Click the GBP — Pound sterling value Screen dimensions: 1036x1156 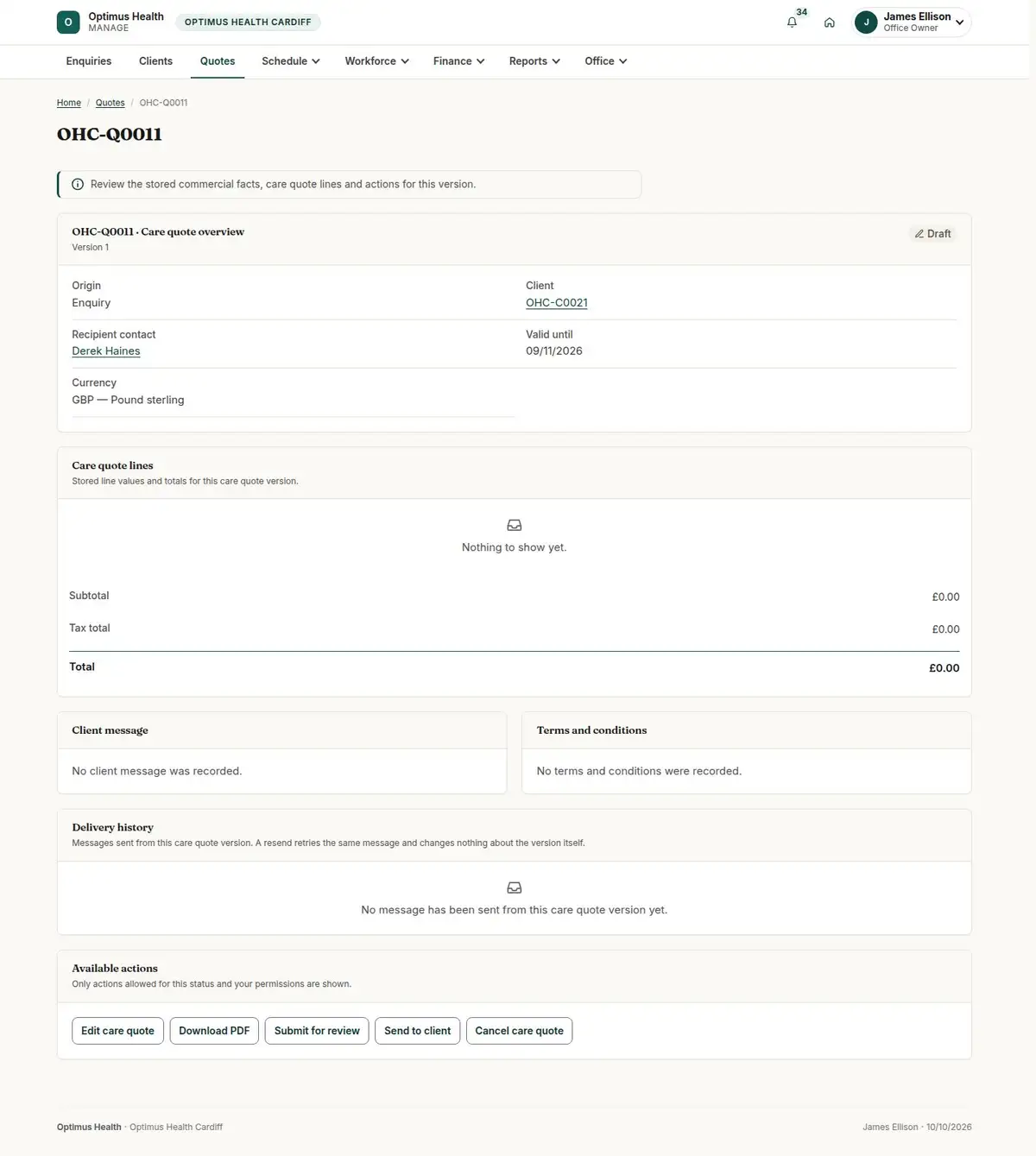pos(128,400)
